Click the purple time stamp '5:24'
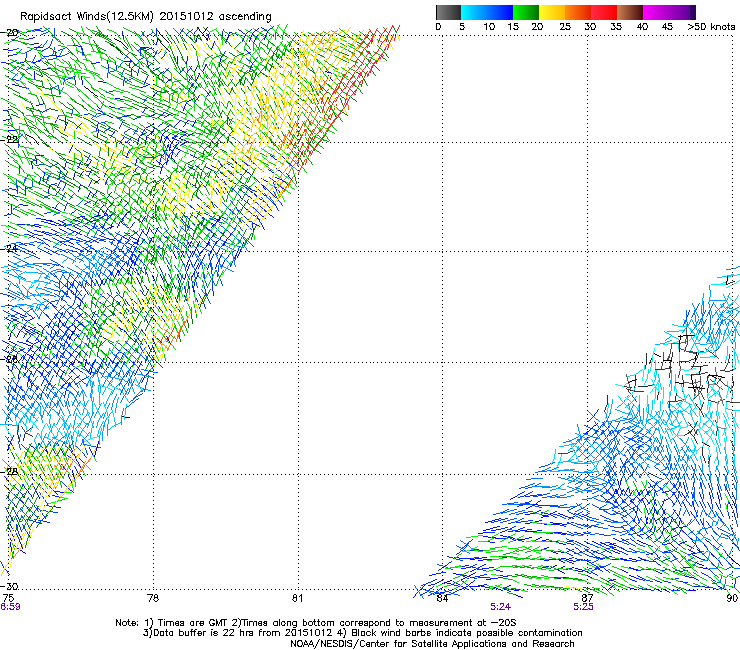740x650 pixels. [500, 607]
